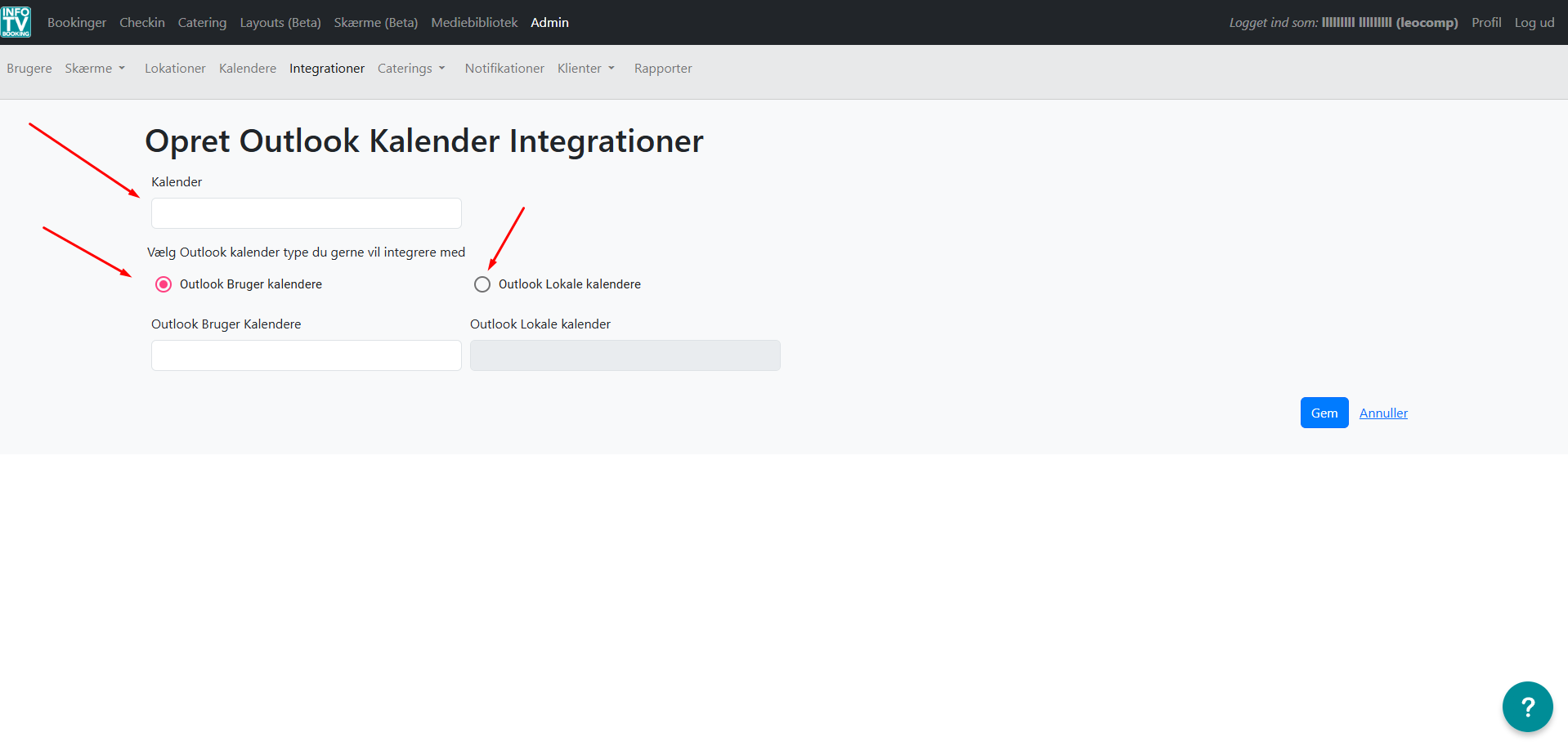Open Lokationer admin tab

coord(175,69)
